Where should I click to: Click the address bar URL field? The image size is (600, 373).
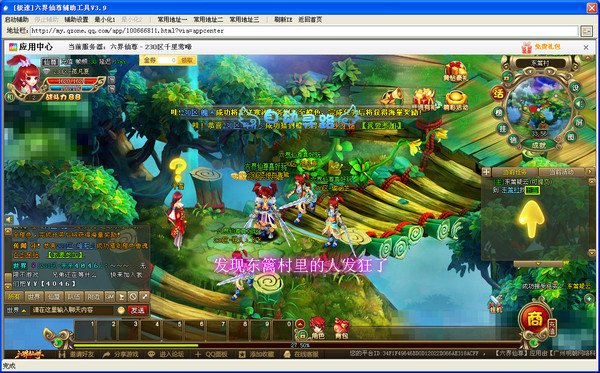point(303,31)
